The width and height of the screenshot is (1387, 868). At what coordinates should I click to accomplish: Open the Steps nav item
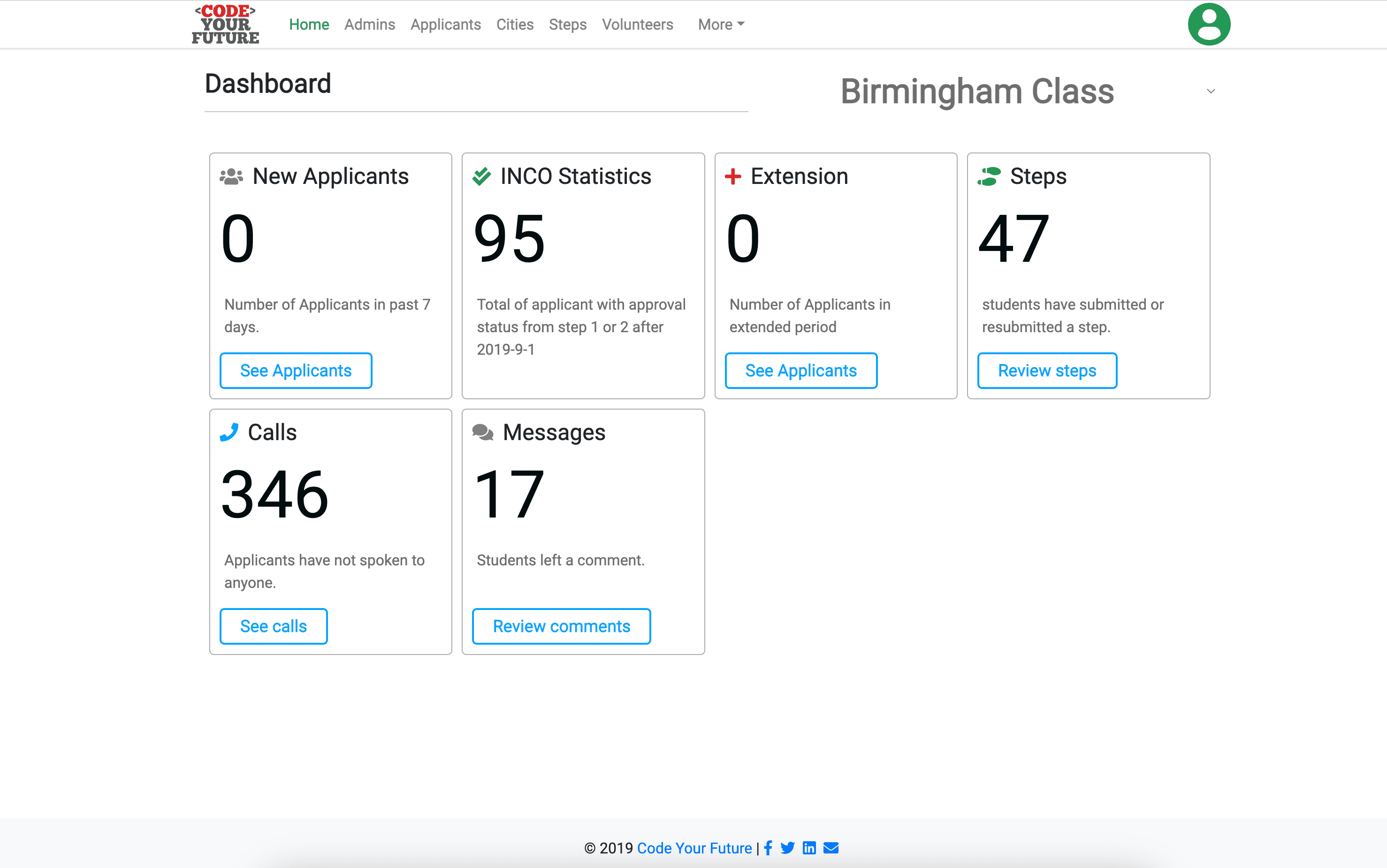[x=568, y=24]
